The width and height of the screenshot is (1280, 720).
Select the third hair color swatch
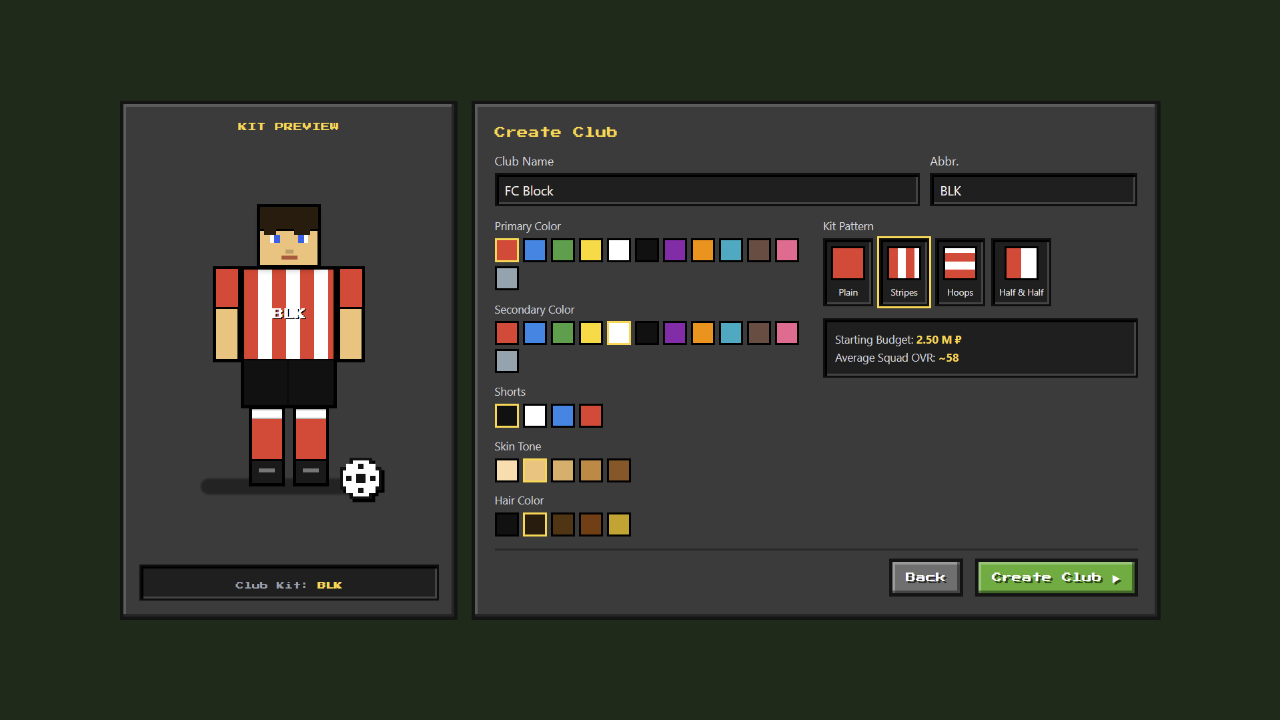point(563,524)
